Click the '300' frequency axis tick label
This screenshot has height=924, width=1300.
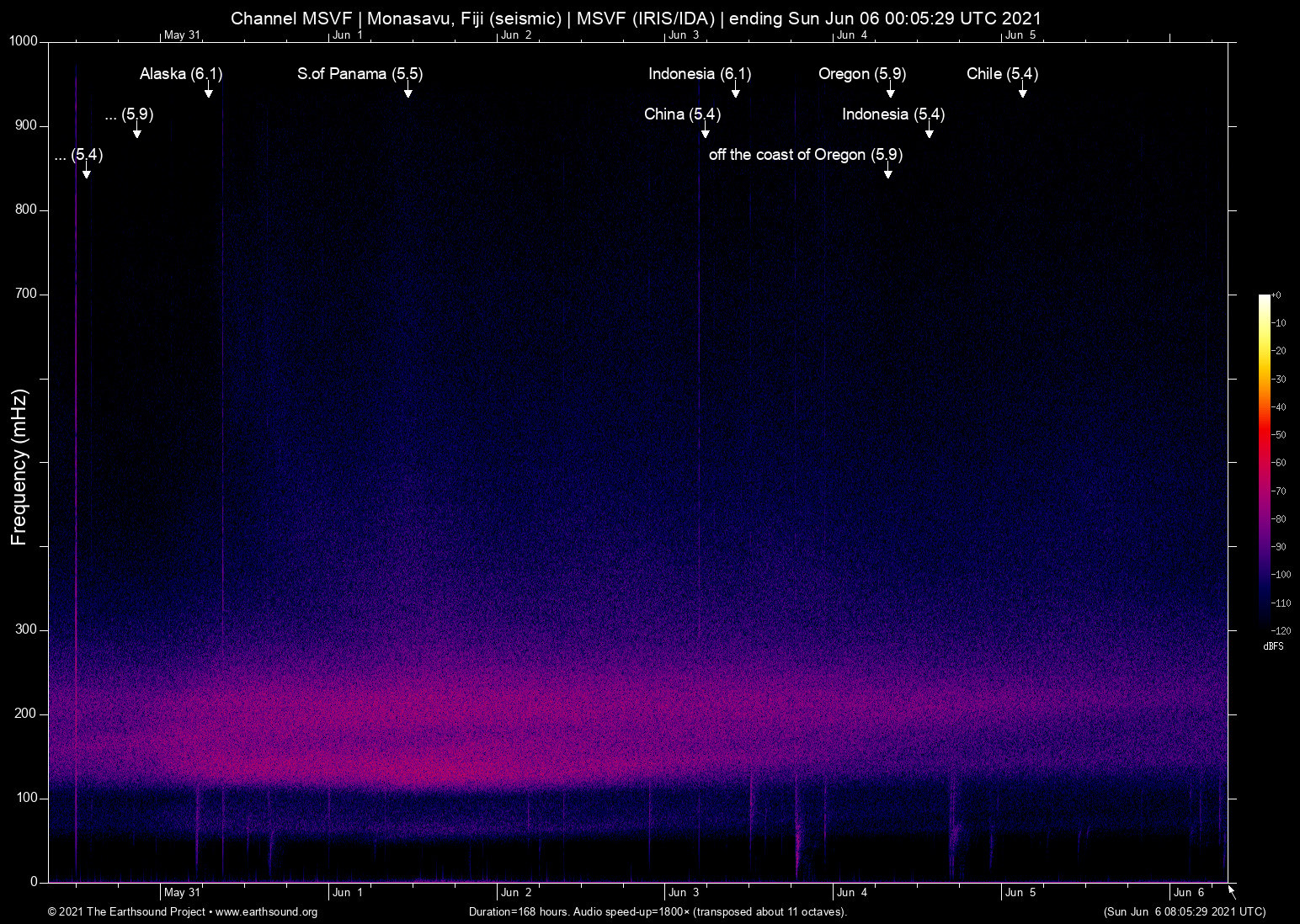coord(27,629)
